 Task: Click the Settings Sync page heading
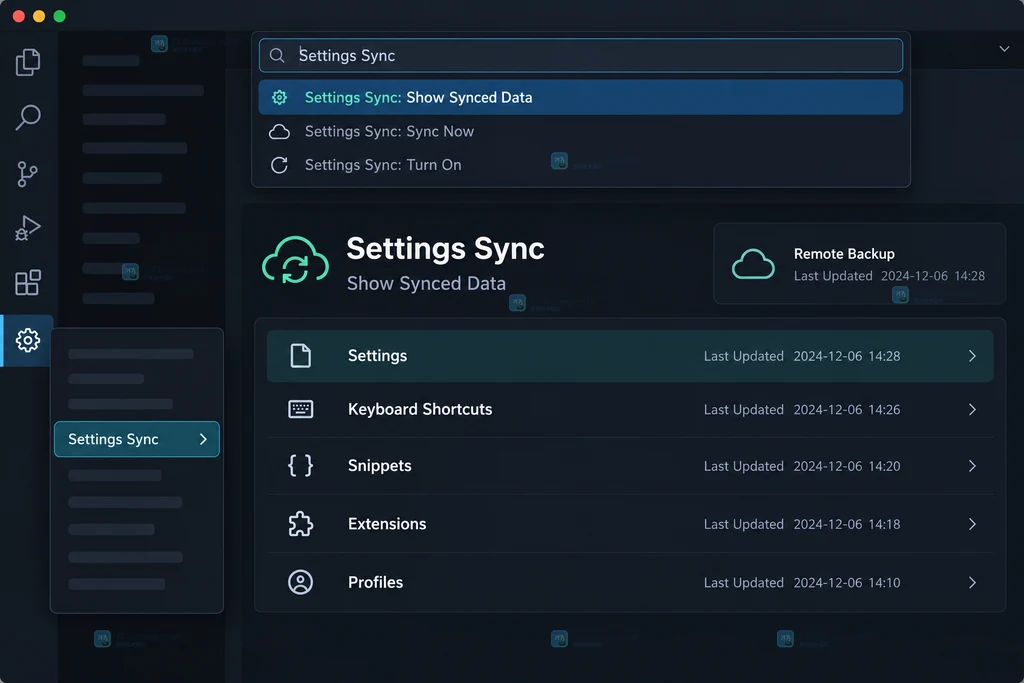coord(445,249)
